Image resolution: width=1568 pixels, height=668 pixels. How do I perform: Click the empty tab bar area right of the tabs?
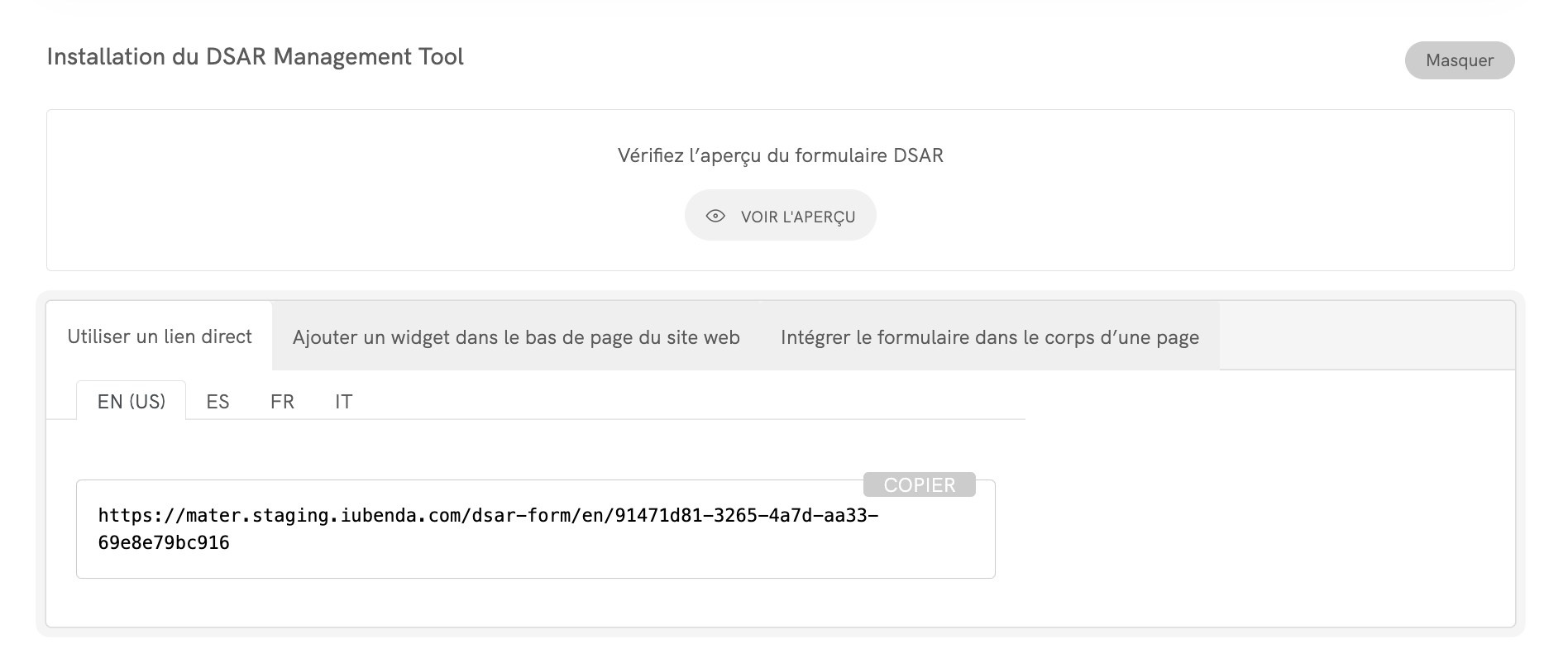point(1365,336)
